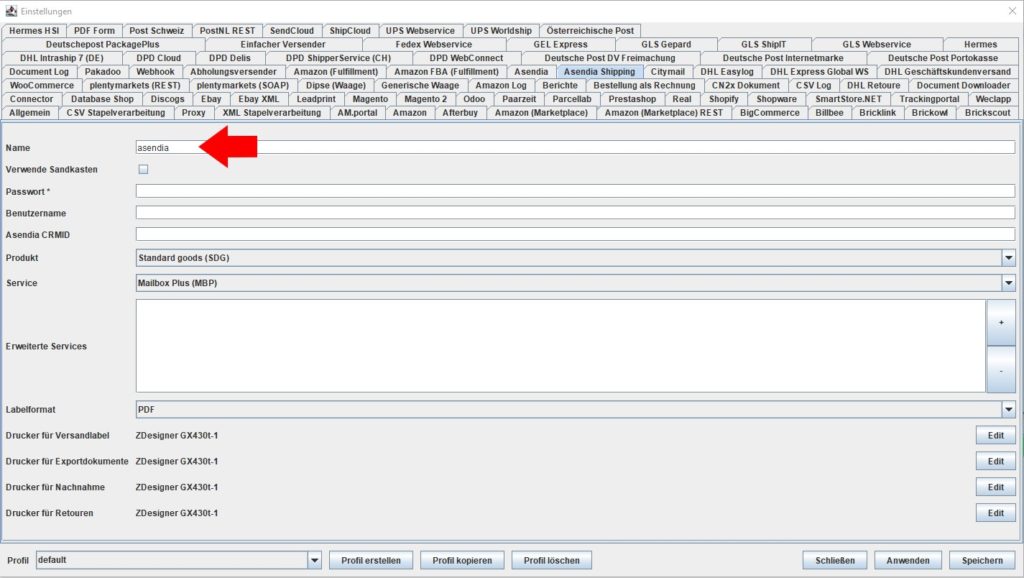Open the CSV Stapelverarbeitung tab
Screen dimensions: 1024x578
116,113
